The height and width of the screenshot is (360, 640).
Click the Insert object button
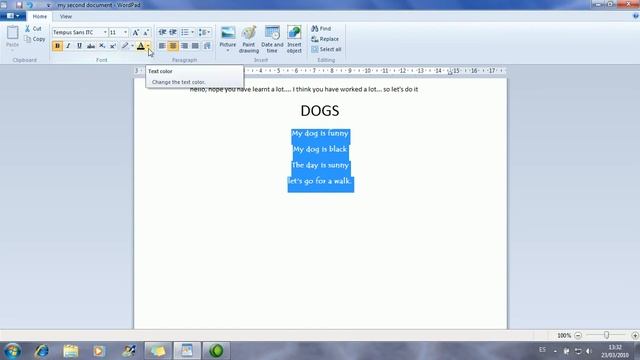click(294, 40)
